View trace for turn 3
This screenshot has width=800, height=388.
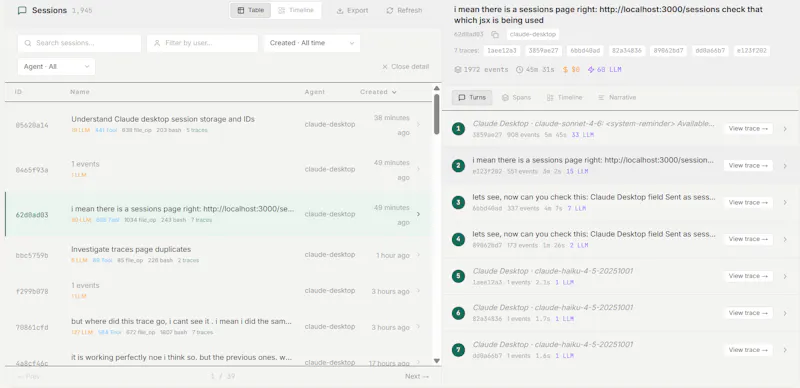pyautogui.click(x=748, y=203)
